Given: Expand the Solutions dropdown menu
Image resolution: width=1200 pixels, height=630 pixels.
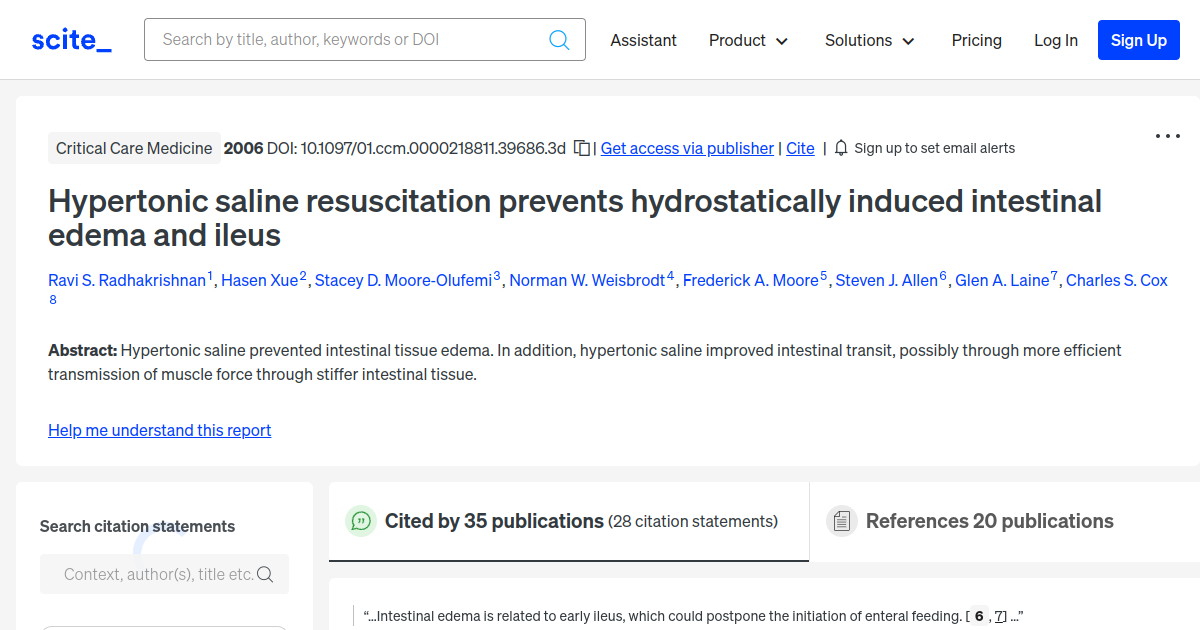Looking at the screenshot, I should click(869, 40).
